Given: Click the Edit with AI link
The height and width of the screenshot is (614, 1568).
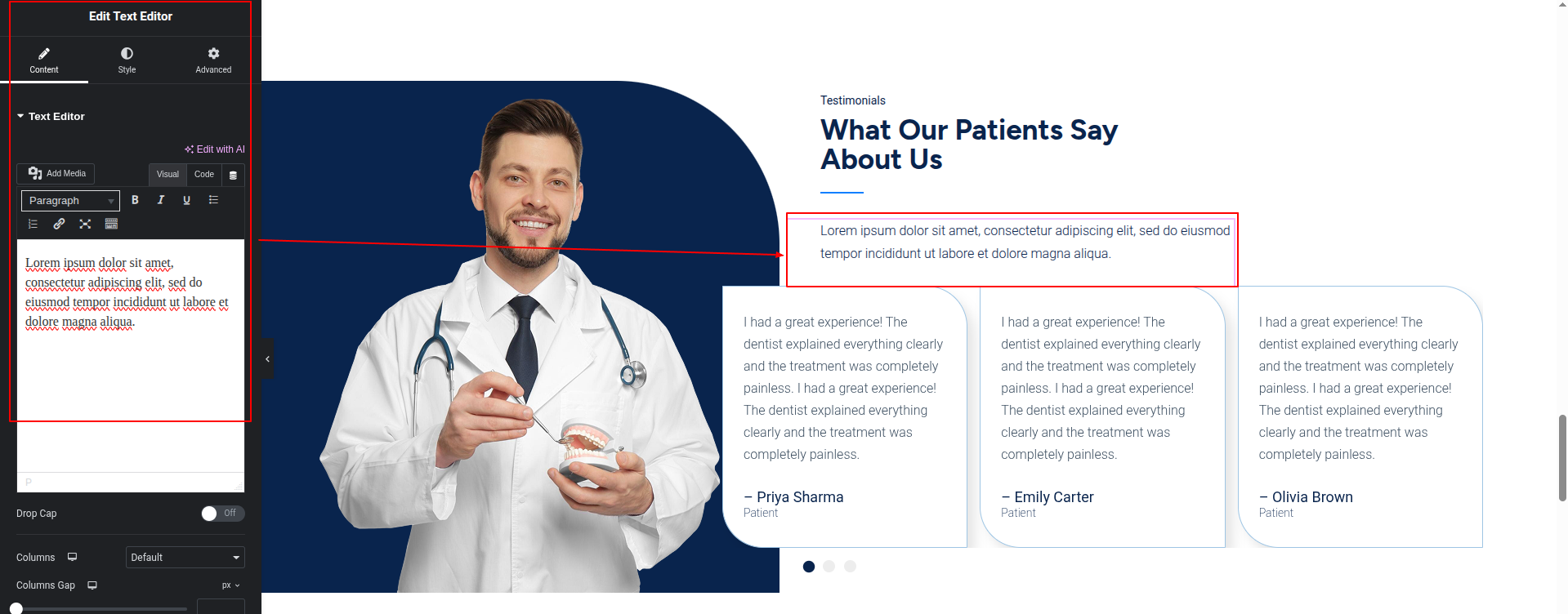Looking at the screenshot, I should pyautogui.click(x=215, y=149).
